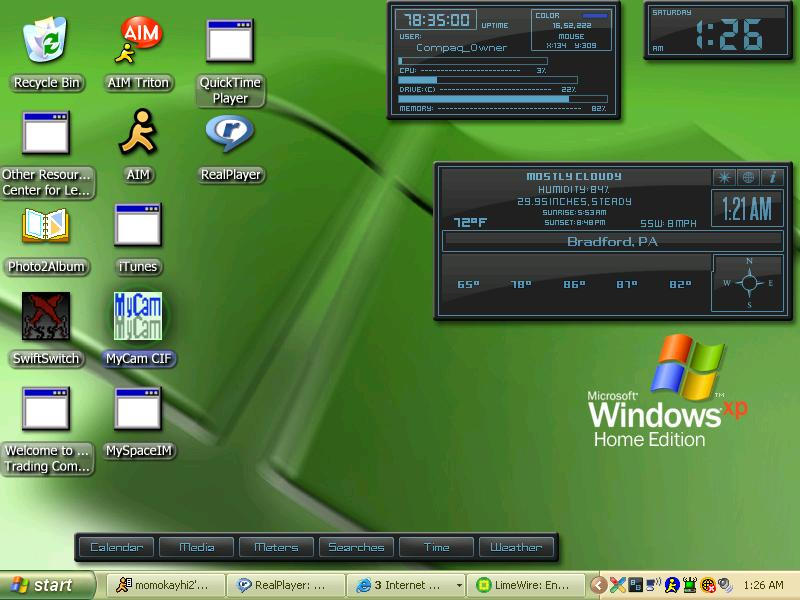Select the MyCam CIF desktop icon
Screen dimensions: 800x600
[x=138, y=316]
